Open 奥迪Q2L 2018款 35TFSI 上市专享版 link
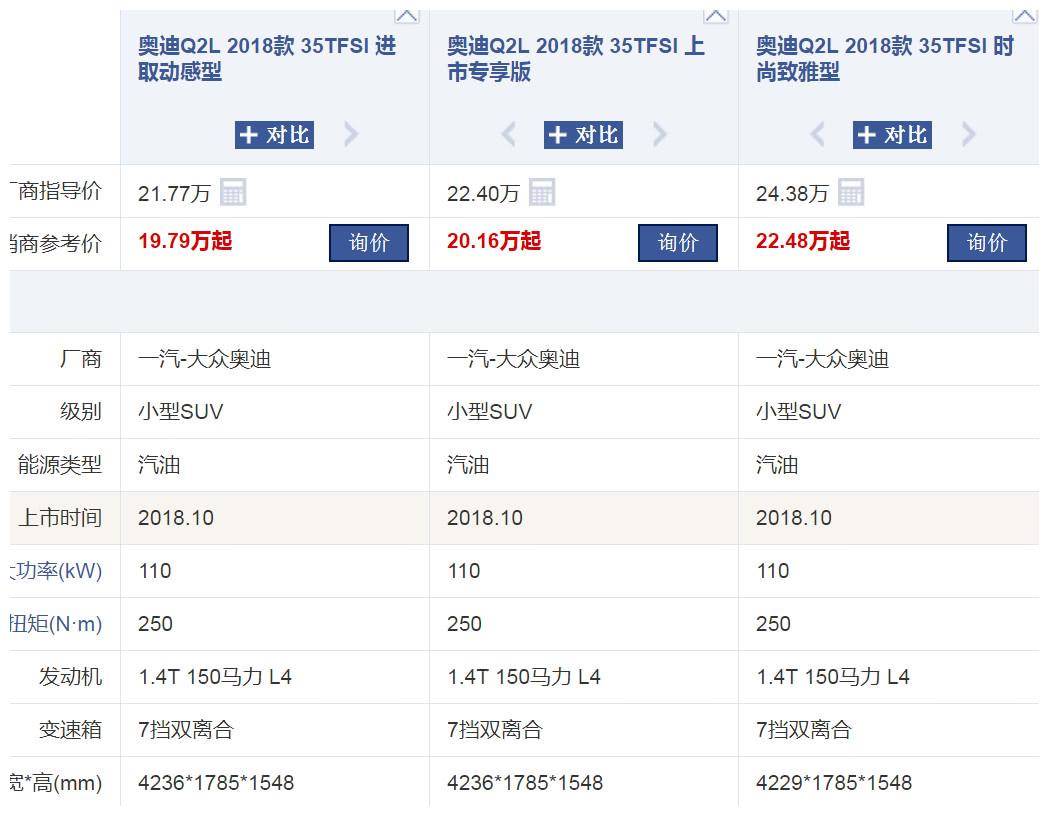 (576, 58)
